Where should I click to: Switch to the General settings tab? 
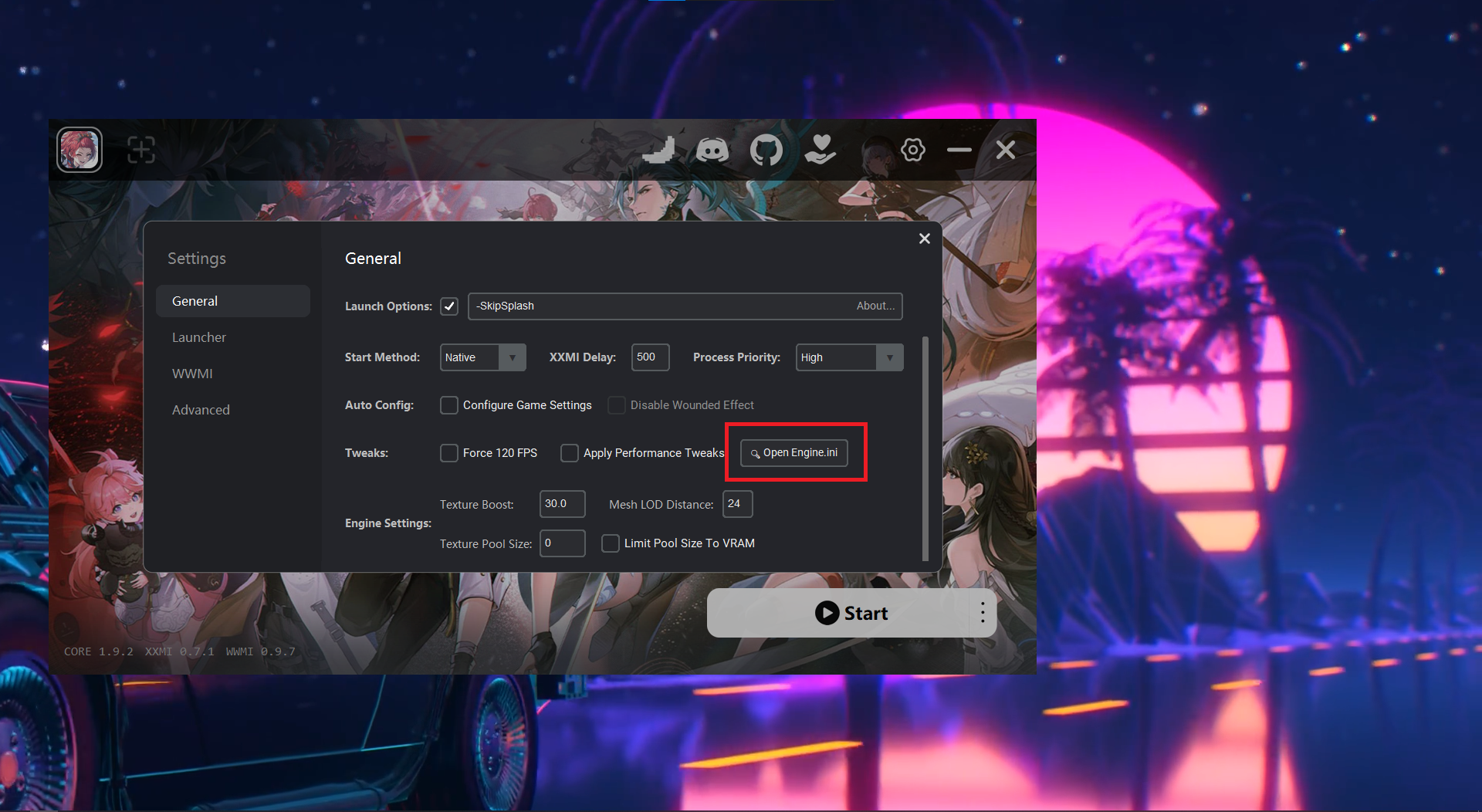(x=233, y=301)
